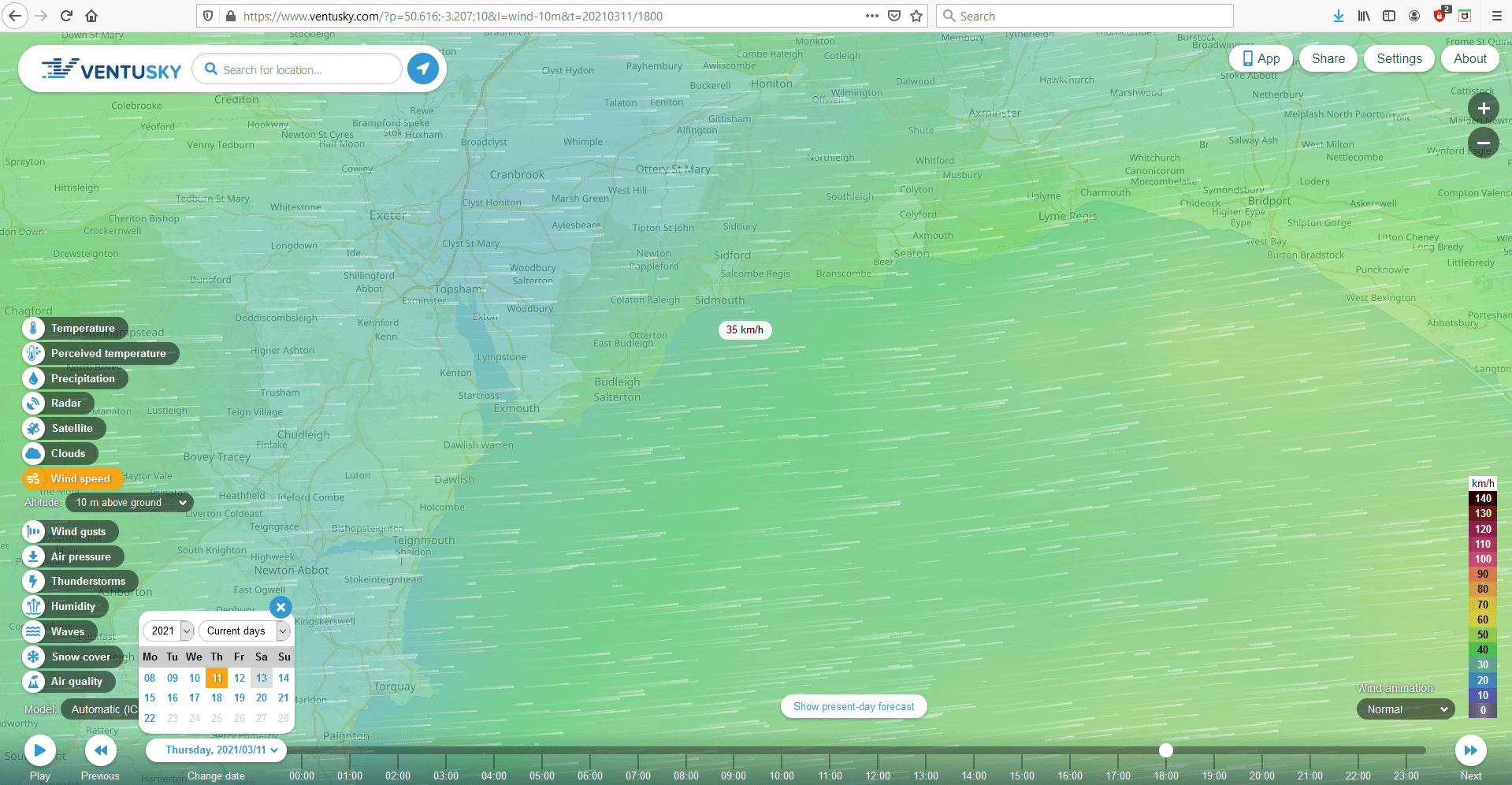Open the About menu
Image resolution: width=1512 pixels, height=785 pixels.
coord(1469,58)
